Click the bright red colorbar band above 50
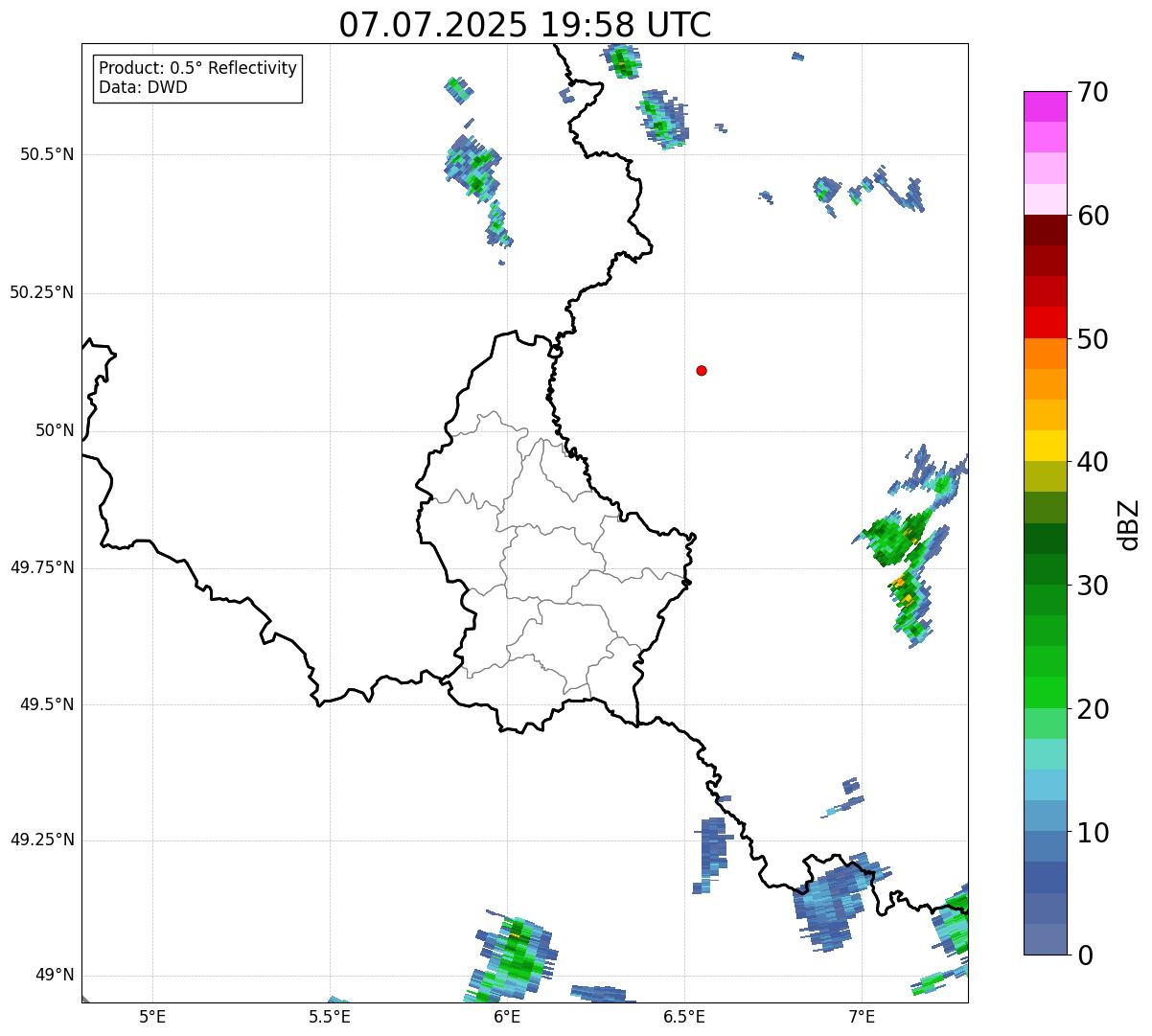1152x1036 pixels. [1045, 322]
